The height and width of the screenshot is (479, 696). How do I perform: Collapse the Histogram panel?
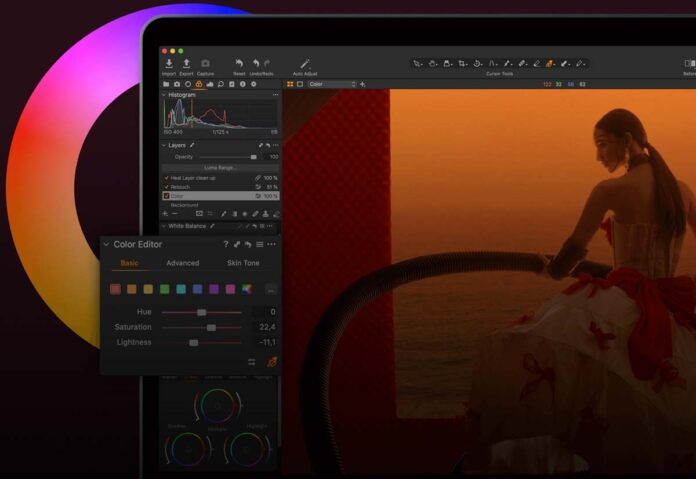(x=164, y=95)
